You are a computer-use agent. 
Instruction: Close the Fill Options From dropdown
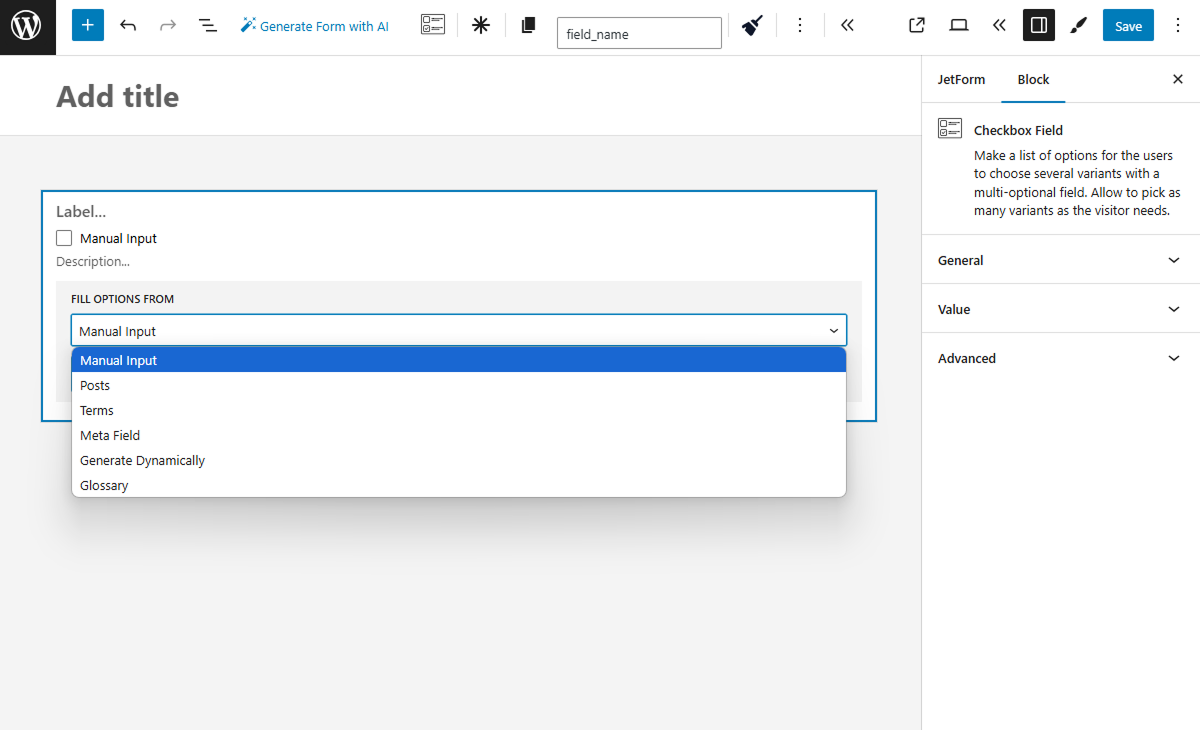(x=459, y=330)
